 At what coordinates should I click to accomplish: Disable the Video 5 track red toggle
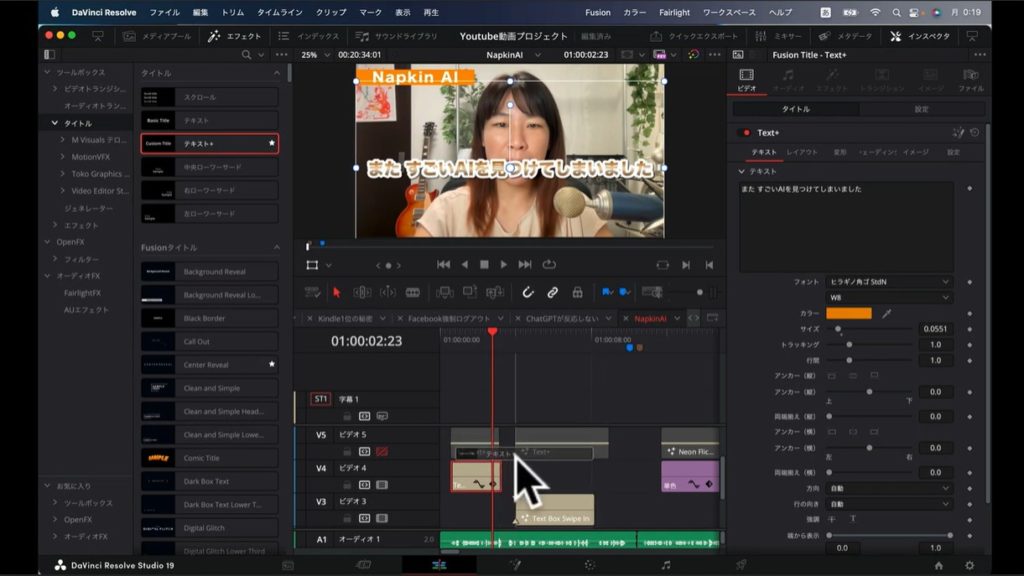381,452
